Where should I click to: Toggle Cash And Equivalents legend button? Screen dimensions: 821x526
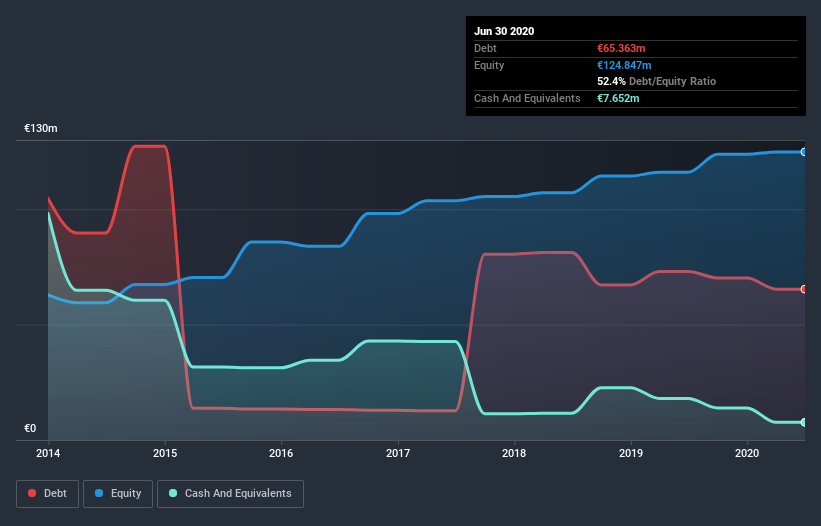[230, 494]
